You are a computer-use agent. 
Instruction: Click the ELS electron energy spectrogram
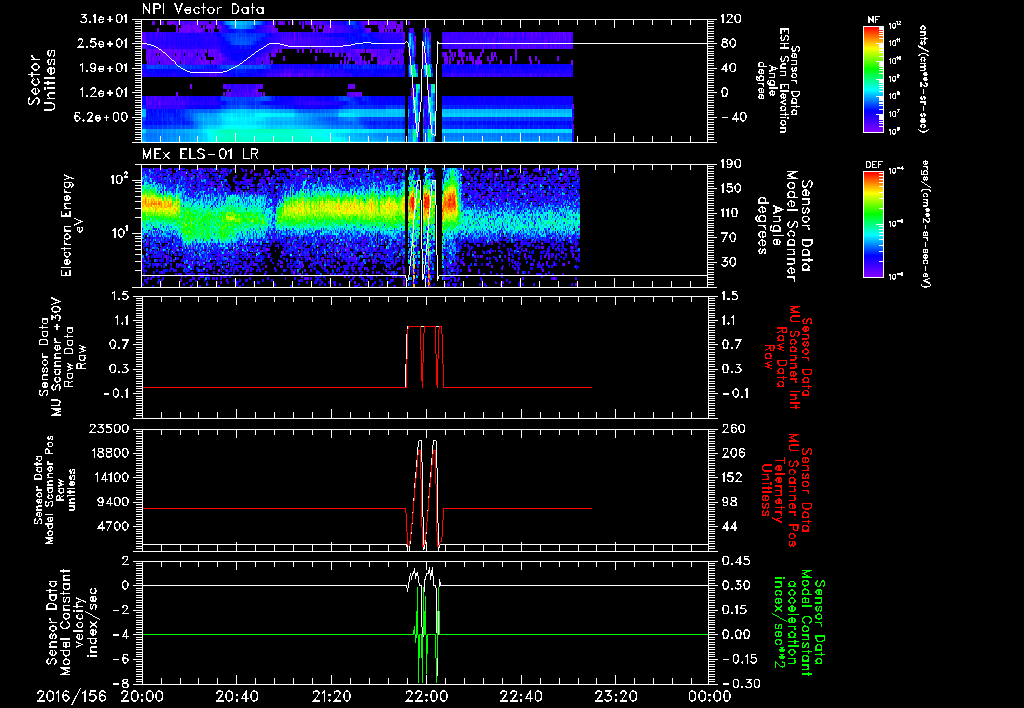click(x=424, y=225)
